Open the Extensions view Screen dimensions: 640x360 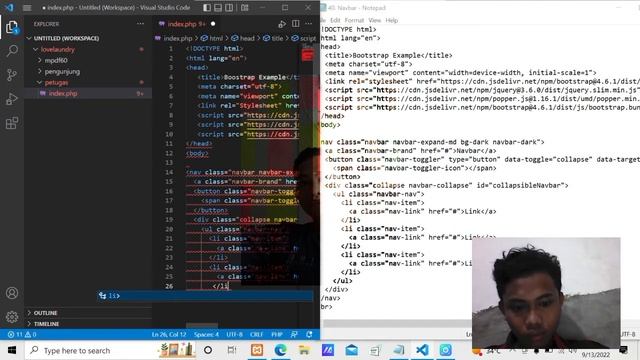pyautogui.click(x=12, y=122)
